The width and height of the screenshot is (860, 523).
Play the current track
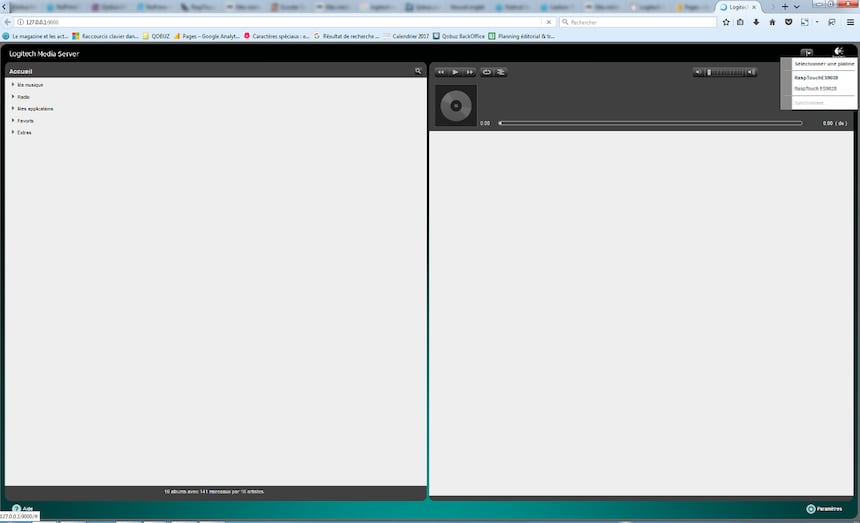455,72
